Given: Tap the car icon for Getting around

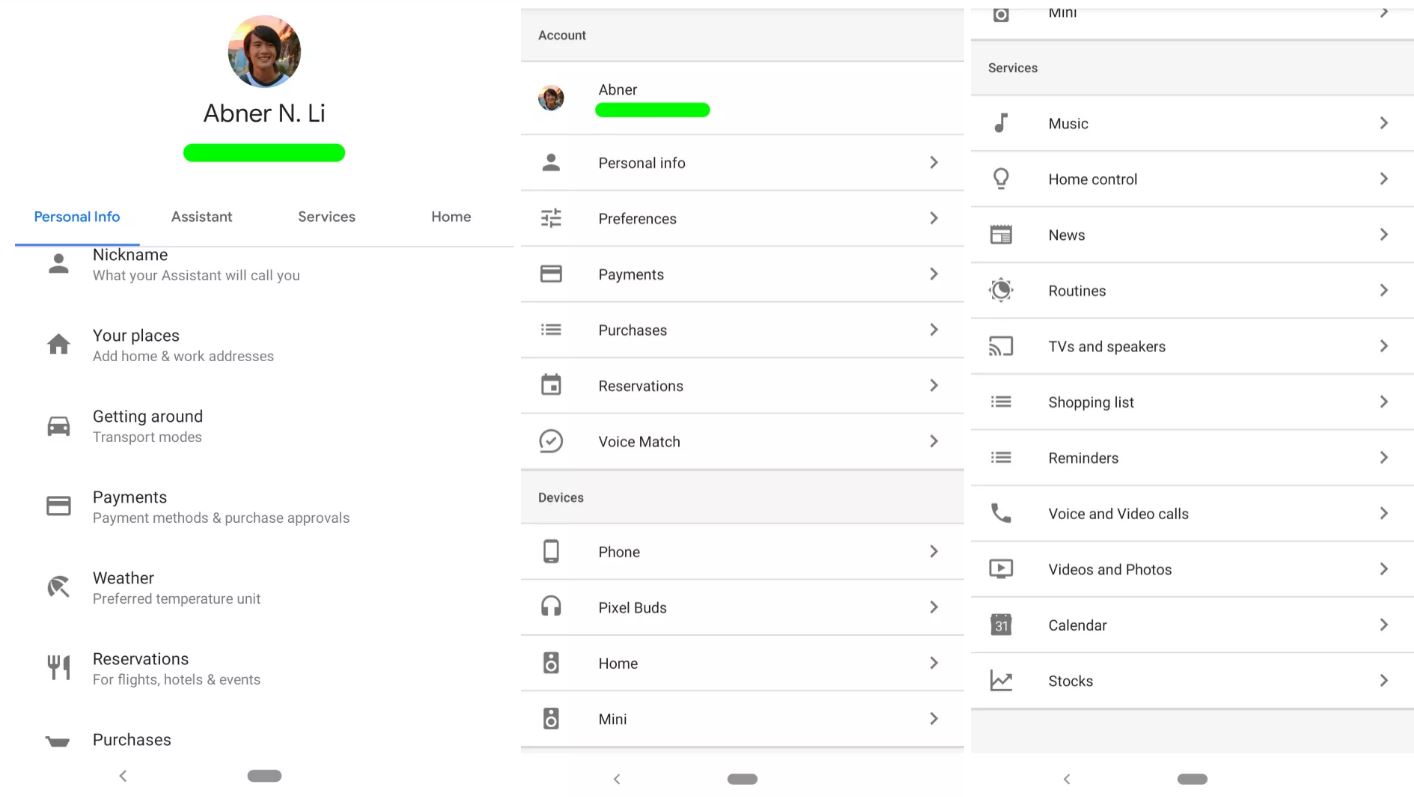Looking at the screenshot, I should tap(59, 426).
